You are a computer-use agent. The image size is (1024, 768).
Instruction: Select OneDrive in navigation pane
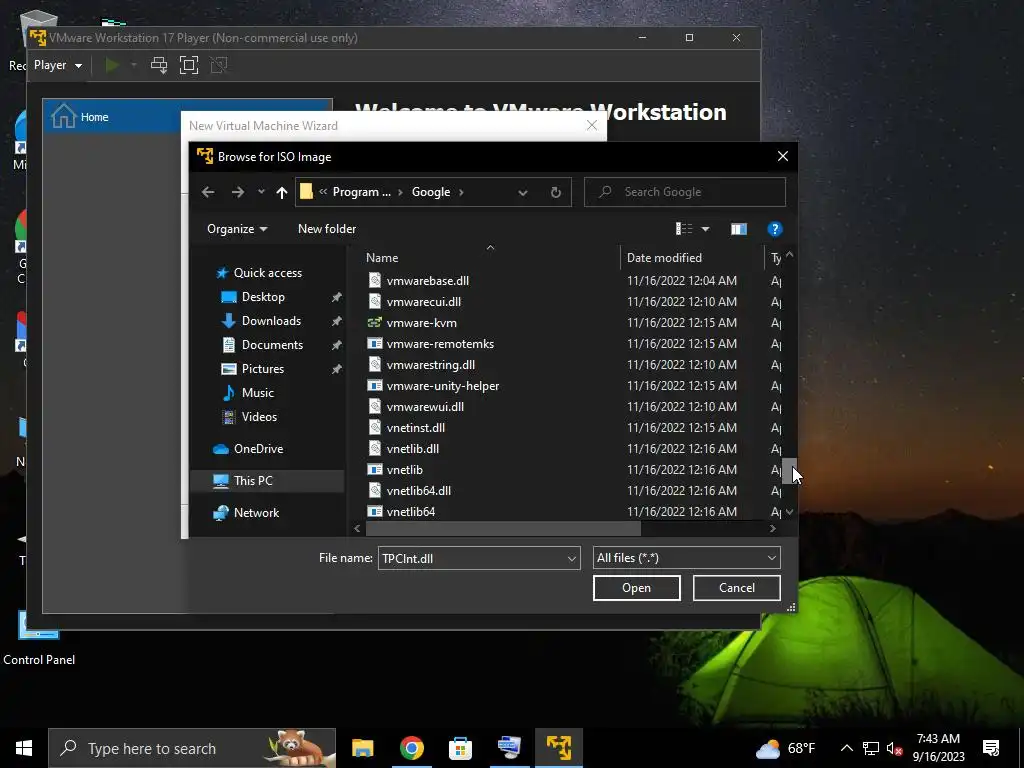coord(258,449)
